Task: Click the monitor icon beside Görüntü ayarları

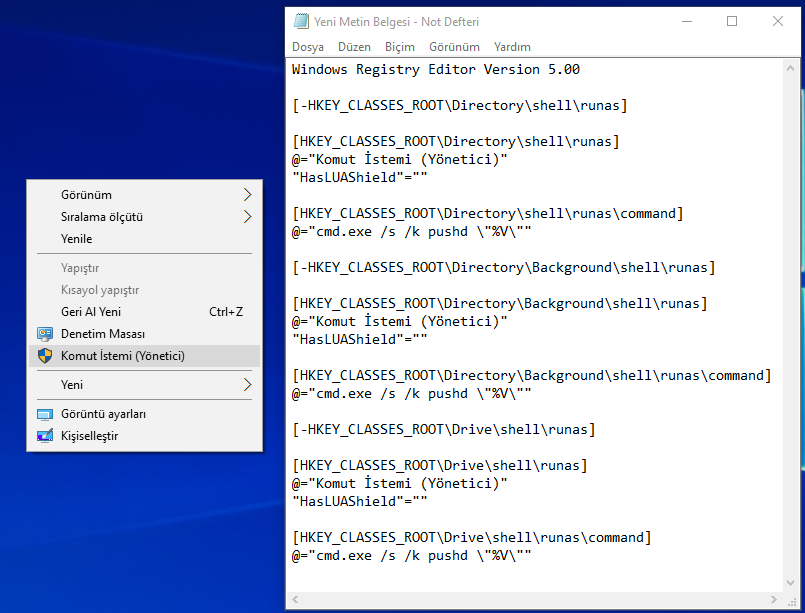Action: click(45, 414)
